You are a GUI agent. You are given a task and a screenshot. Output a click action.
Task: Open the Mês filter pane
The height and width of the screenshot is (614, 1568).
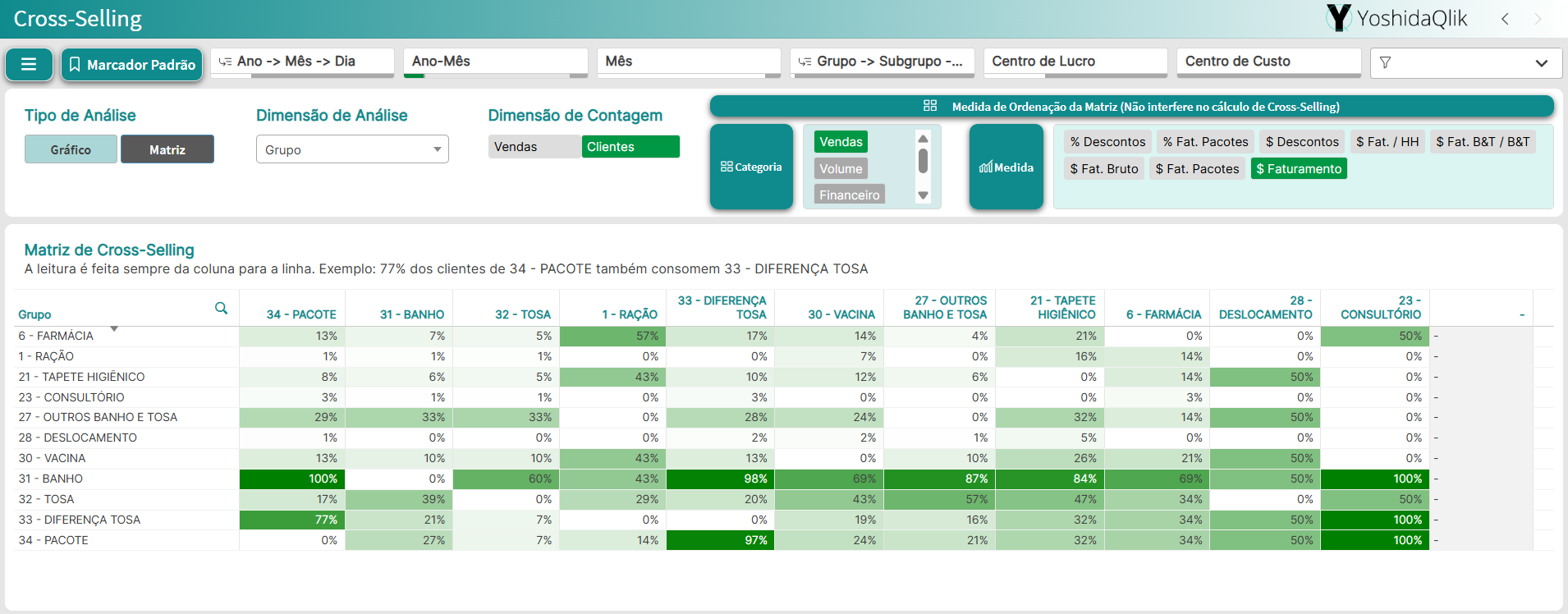(689, 62)
